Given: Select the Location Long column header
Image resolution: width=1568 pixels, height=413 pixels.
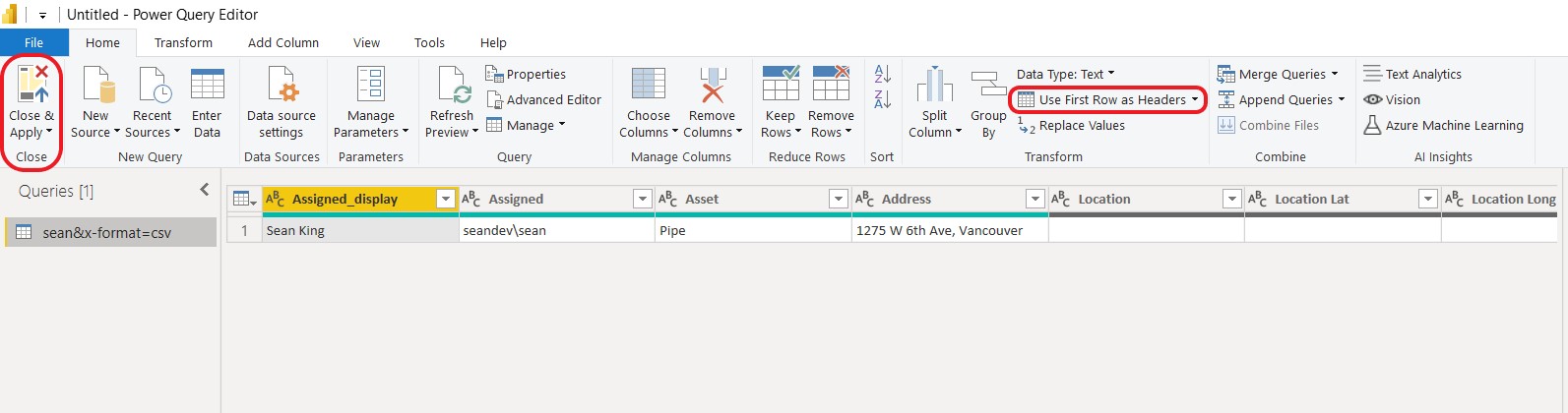Looking at the screenshot, I should 1500,199.
